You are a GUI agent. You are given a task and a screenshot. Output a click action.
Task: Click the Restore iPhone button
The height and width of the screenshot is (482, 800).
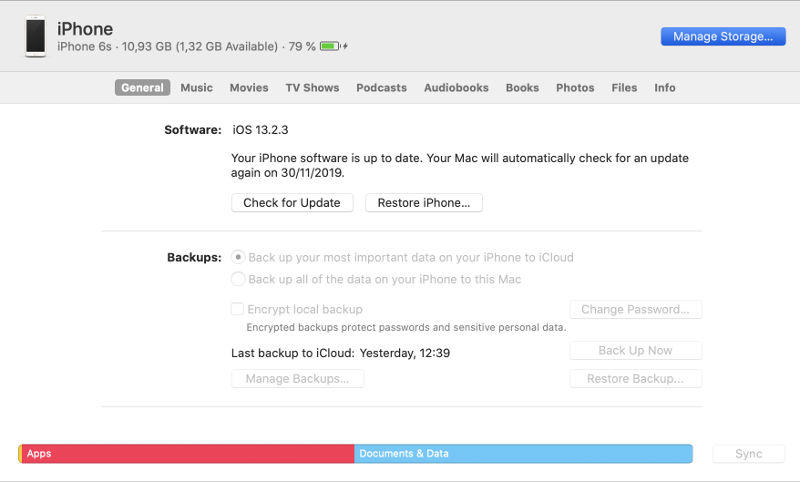tap(424, 203)
